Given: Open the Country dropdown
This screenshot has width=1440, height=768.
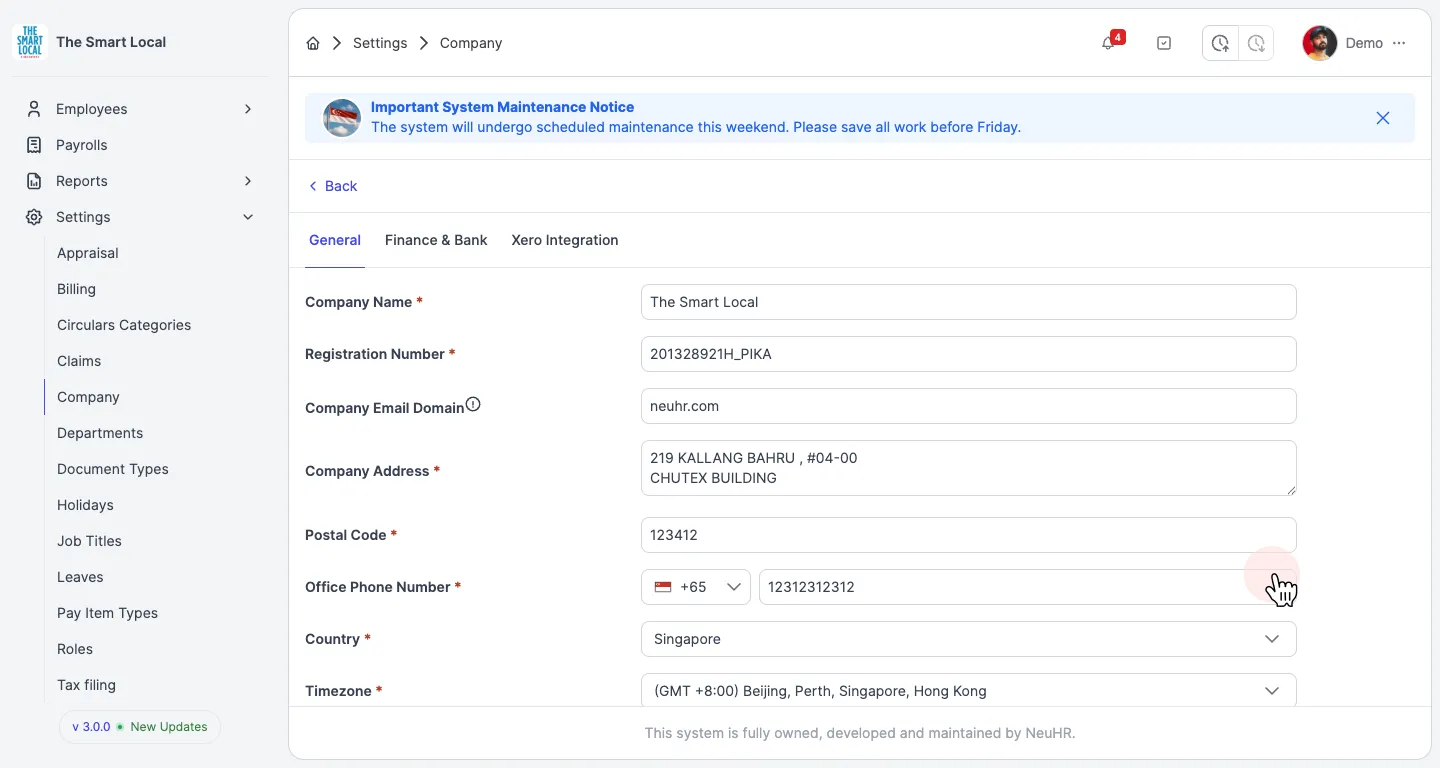Looking at the screenshot, I should [968, 639].
